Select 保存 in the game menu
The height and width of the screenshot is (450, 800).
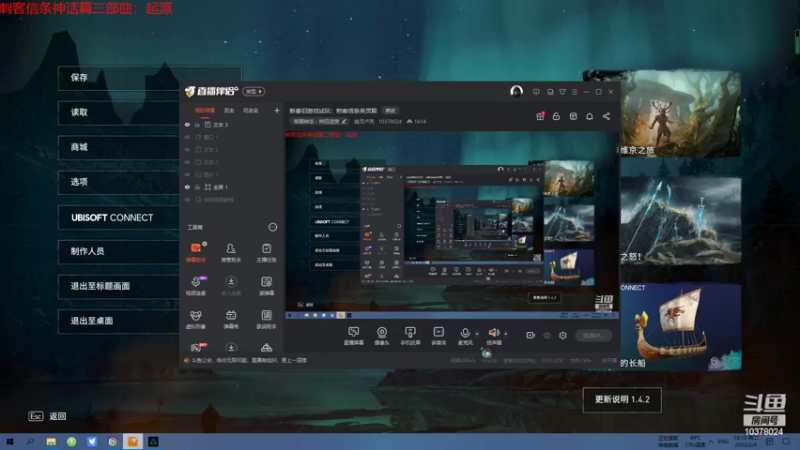(149, 78)
